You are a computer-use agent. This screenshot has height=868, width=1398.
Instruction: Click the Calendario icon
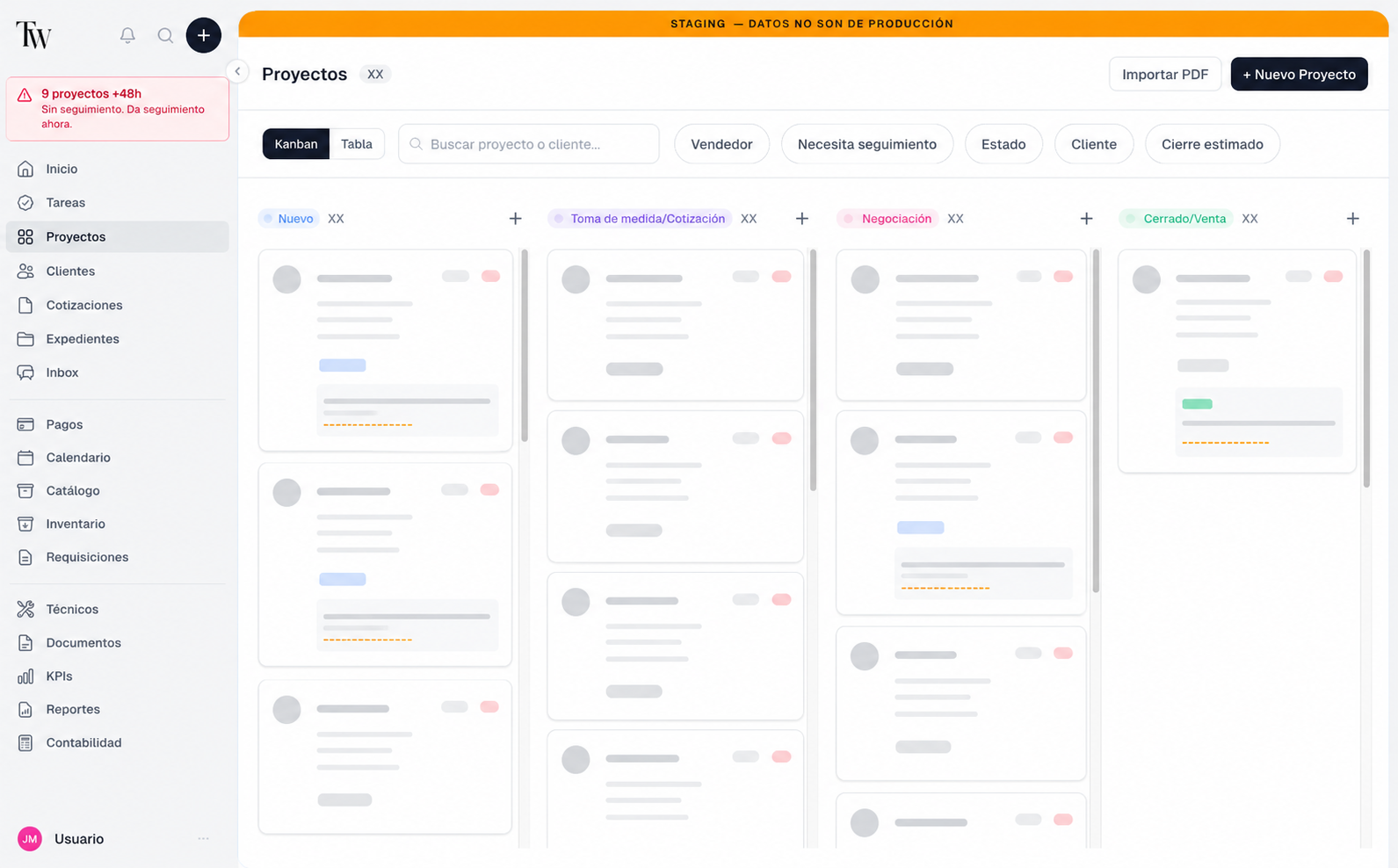click(x=25, y=458)
